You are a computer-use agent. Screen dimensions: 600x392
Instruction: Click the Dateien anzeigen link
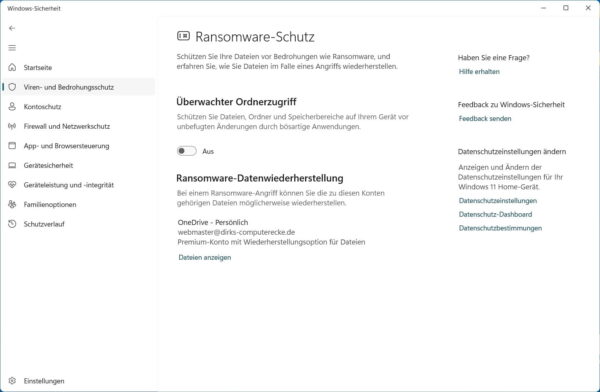(x=205, y=257)
